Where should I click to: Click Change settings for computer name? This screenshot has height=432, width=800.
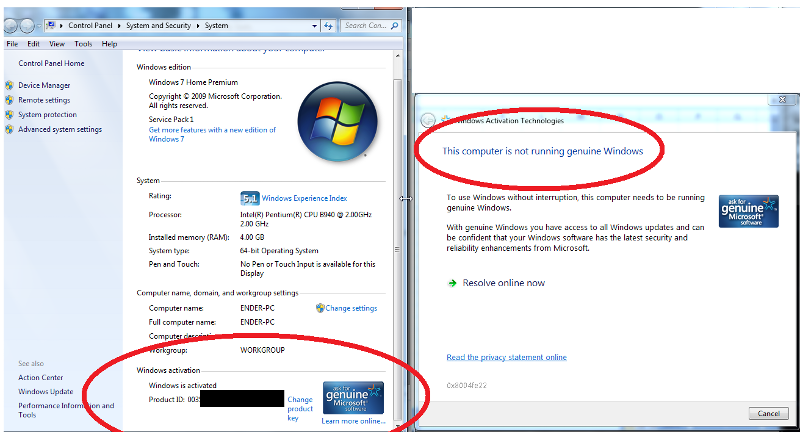(351, 308)
